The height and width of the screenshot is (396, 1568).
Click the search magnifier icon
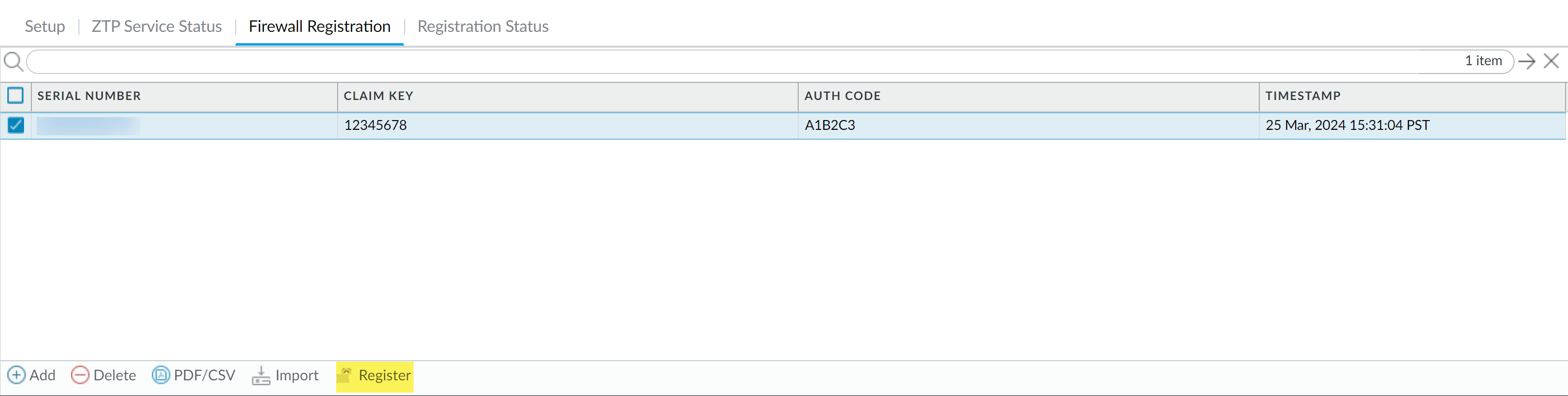(13, 62)
